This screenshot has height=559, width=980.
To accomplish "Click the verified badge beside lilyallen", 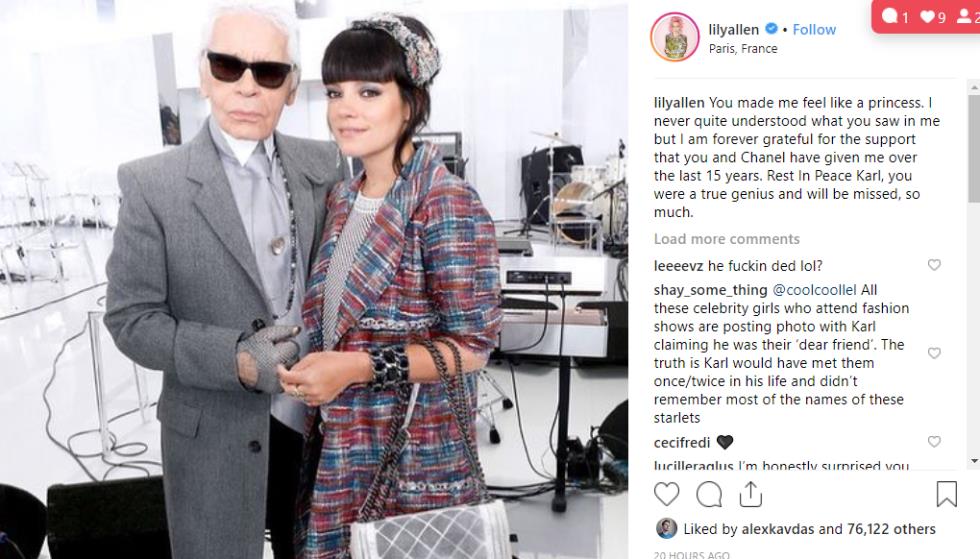I will coord(771,29).
